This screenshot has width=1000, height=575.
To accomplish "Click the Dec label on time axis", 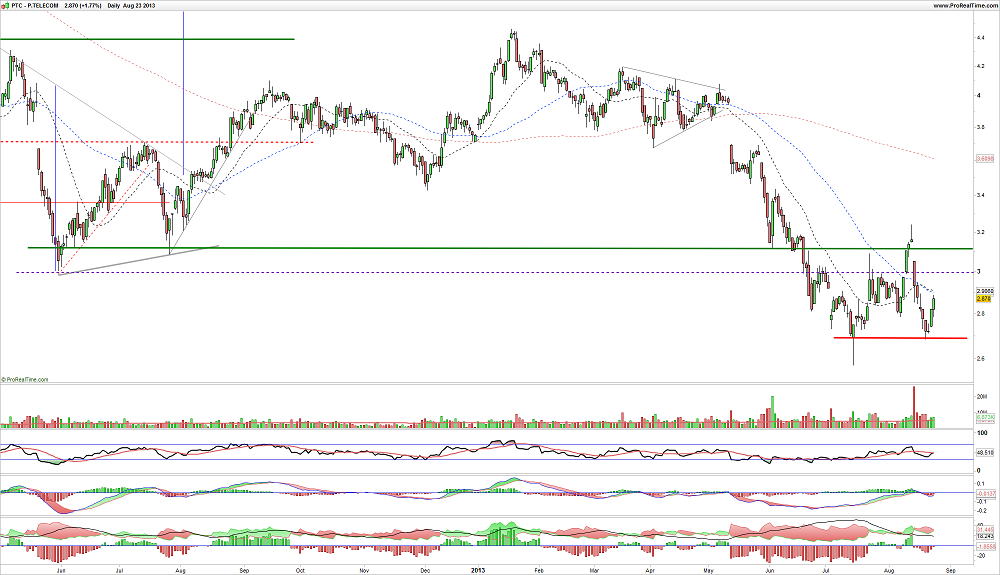I will pyautogui.click(x=424, y=569).
